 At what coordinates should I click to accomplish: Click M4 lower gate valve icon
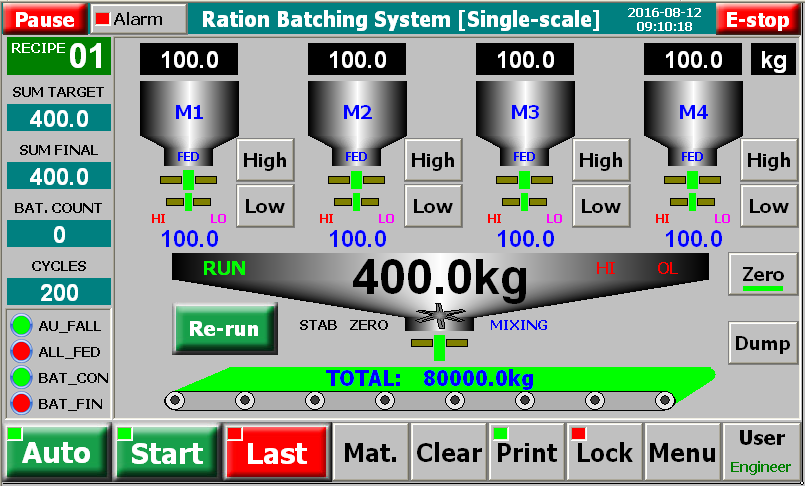(692, 202)
